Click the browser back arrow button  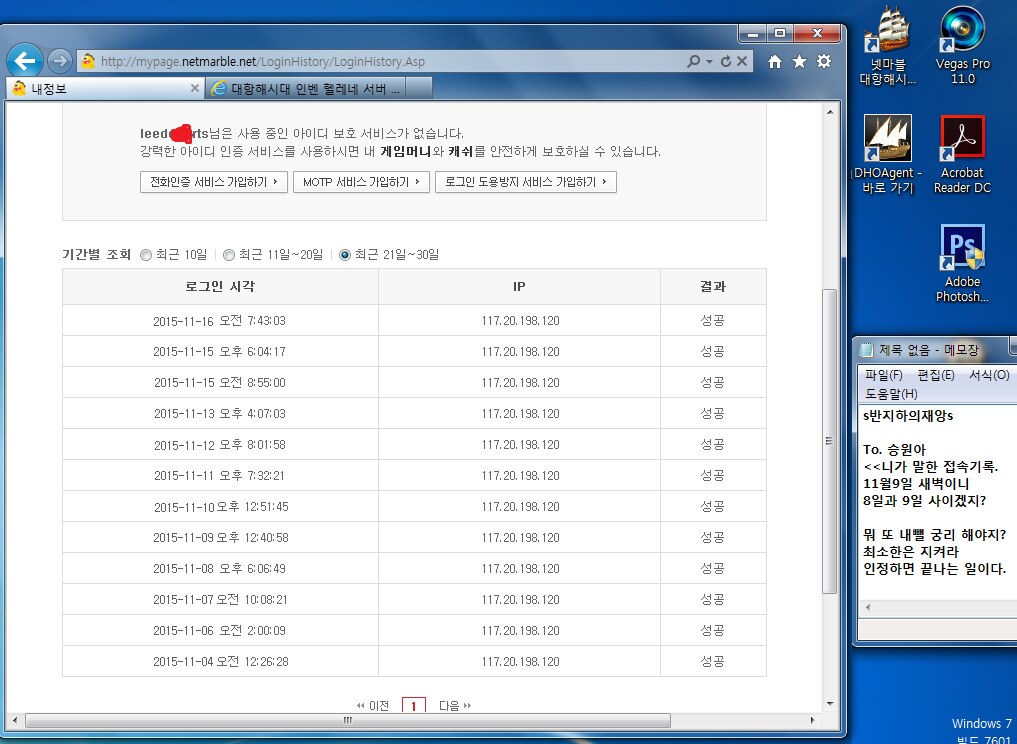pyautogui.click(x=25, y=61)
